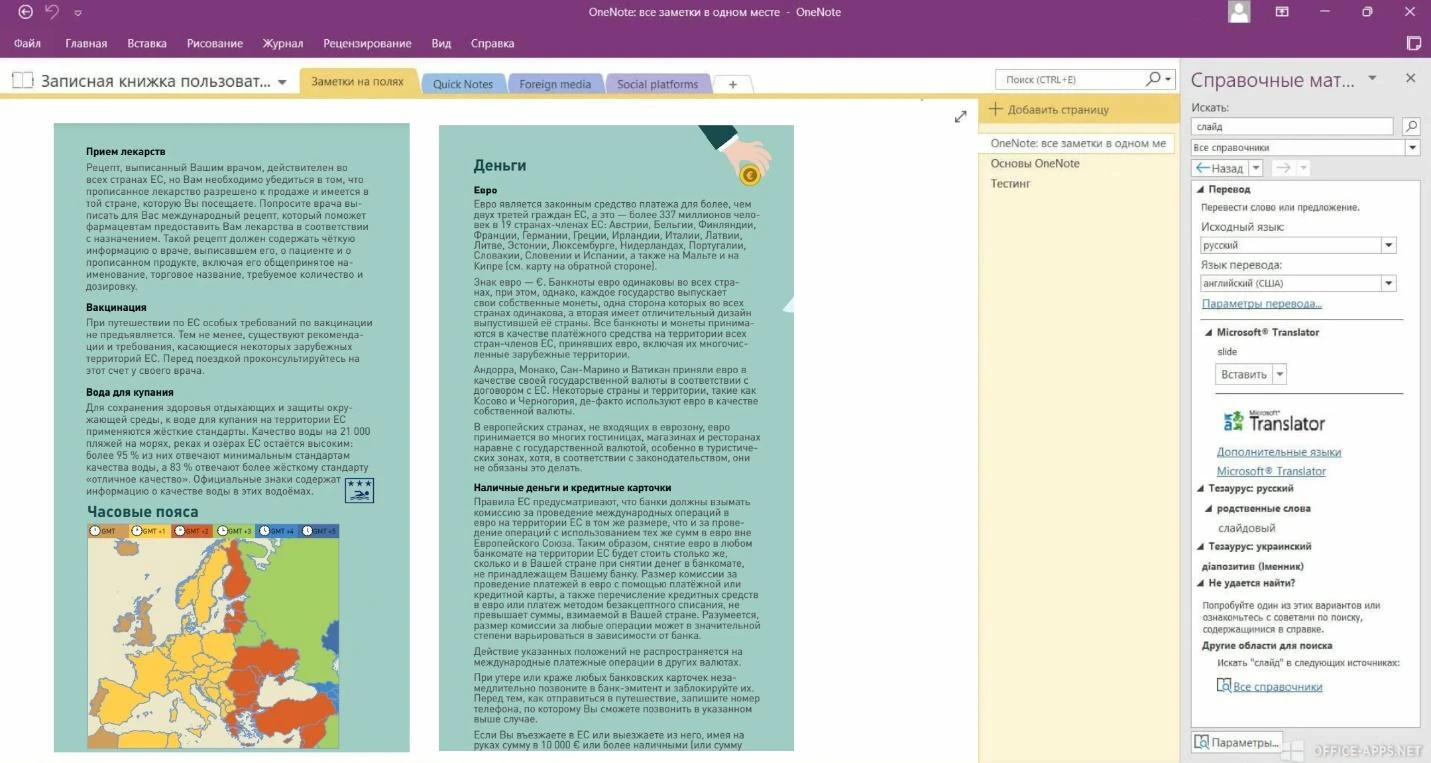Switch to the Quick Notes section tab
This screenshot has height=763, width=1431.
tap(463, 84)
